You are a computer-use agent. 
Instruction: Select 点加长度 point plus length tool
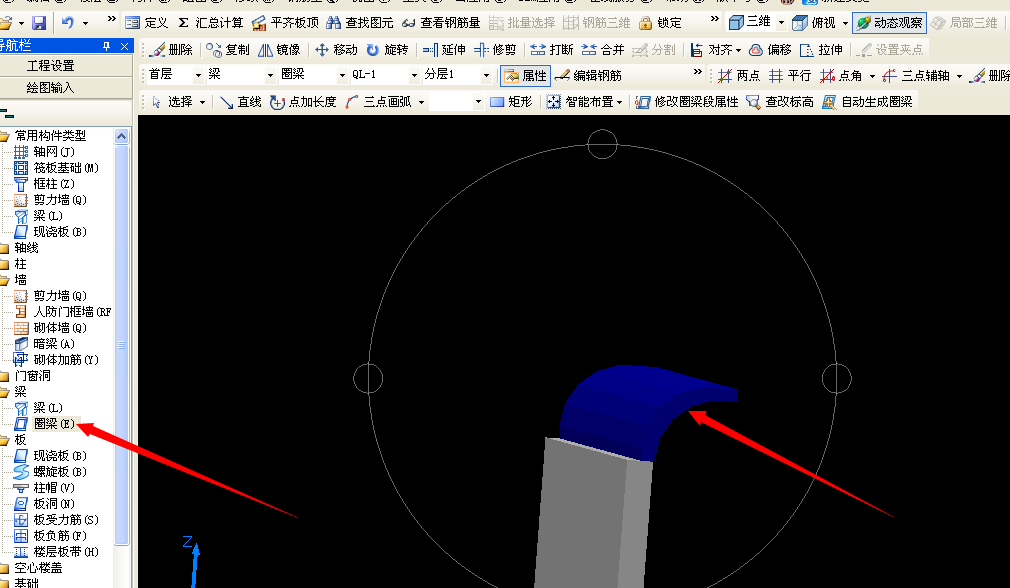point(303,102)
